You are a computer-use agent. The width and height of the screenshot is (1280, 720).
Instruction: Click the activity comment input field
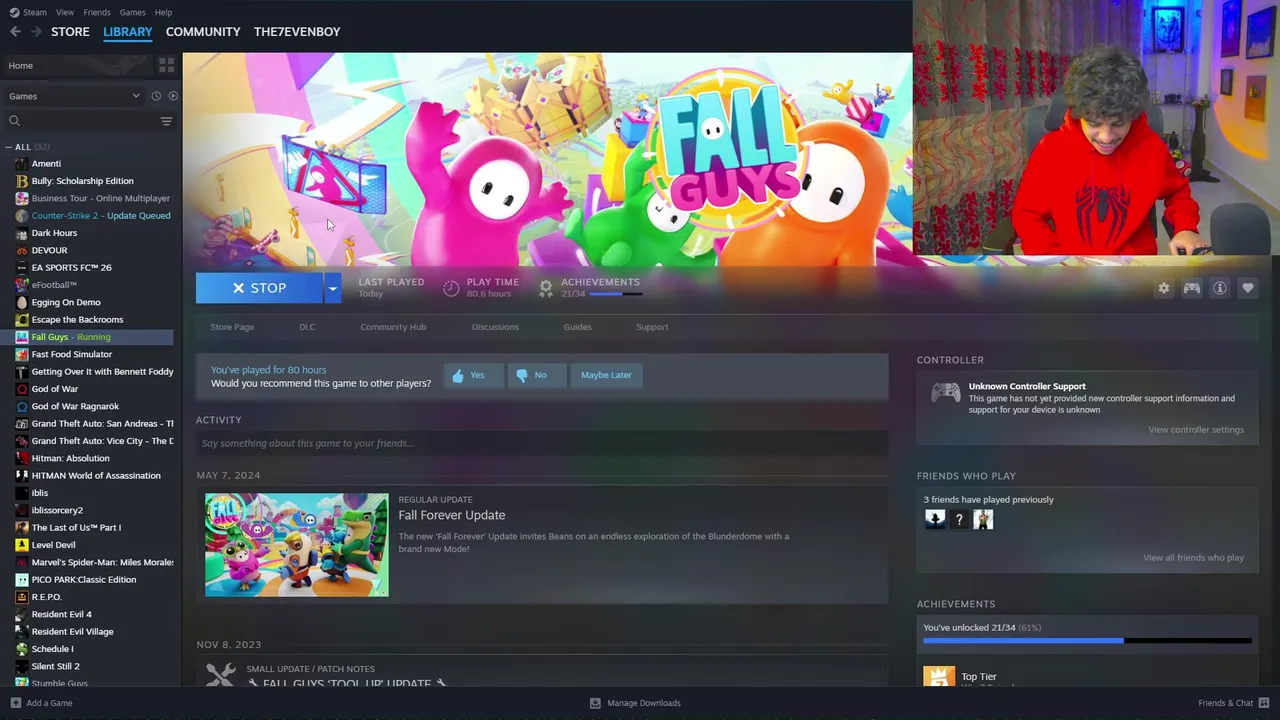point(542,443)
